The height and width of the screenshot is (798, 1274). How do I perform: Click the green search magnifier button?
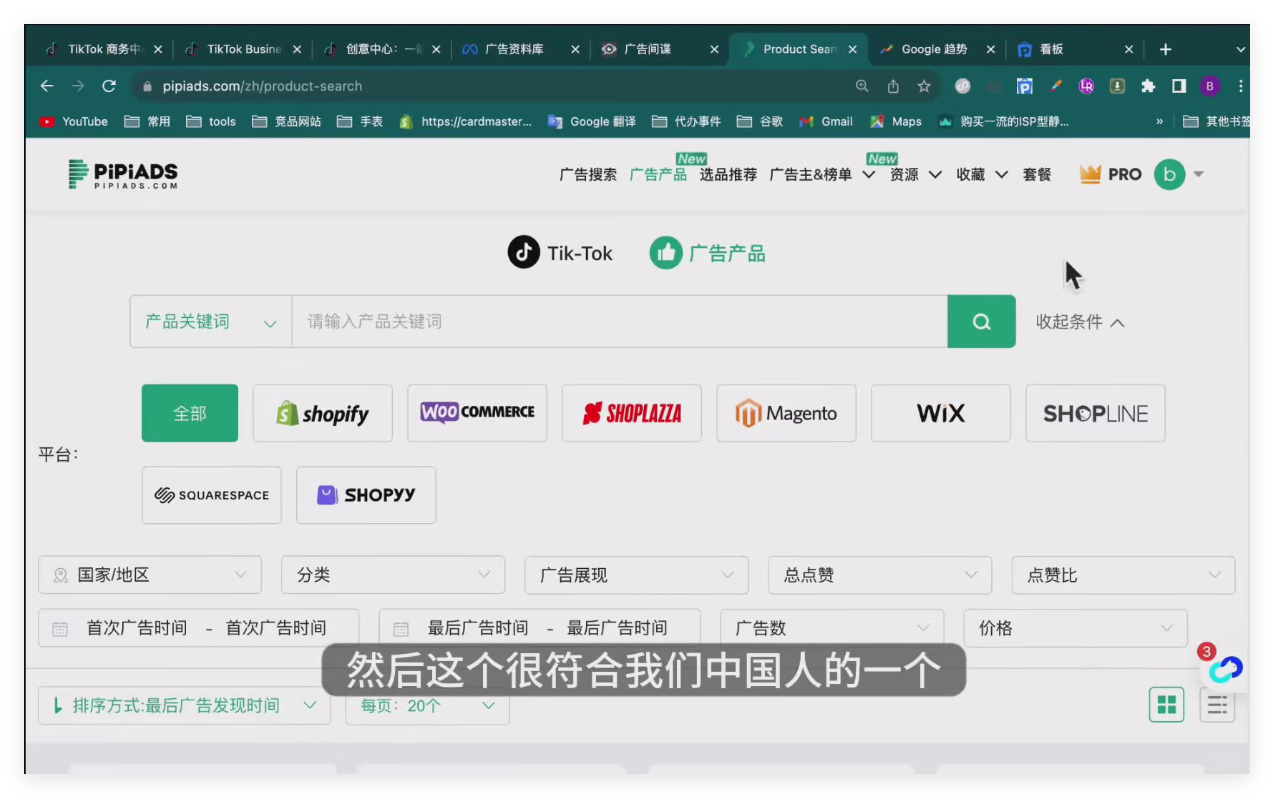pyautogui.click(x=981, y=321)
